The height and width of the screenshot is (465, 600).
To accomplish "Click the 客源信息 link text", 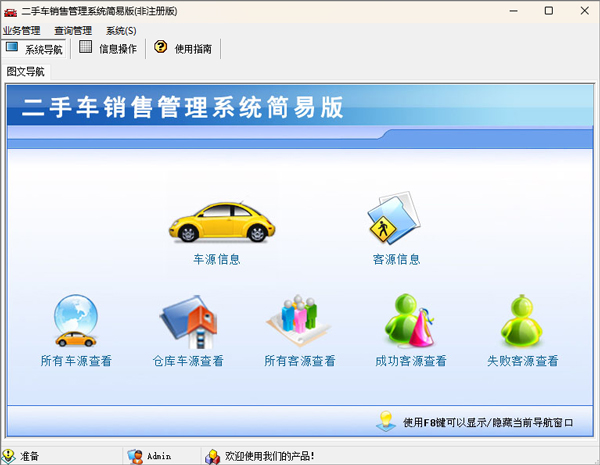I will pyautogui.click(x=396, y=259).
